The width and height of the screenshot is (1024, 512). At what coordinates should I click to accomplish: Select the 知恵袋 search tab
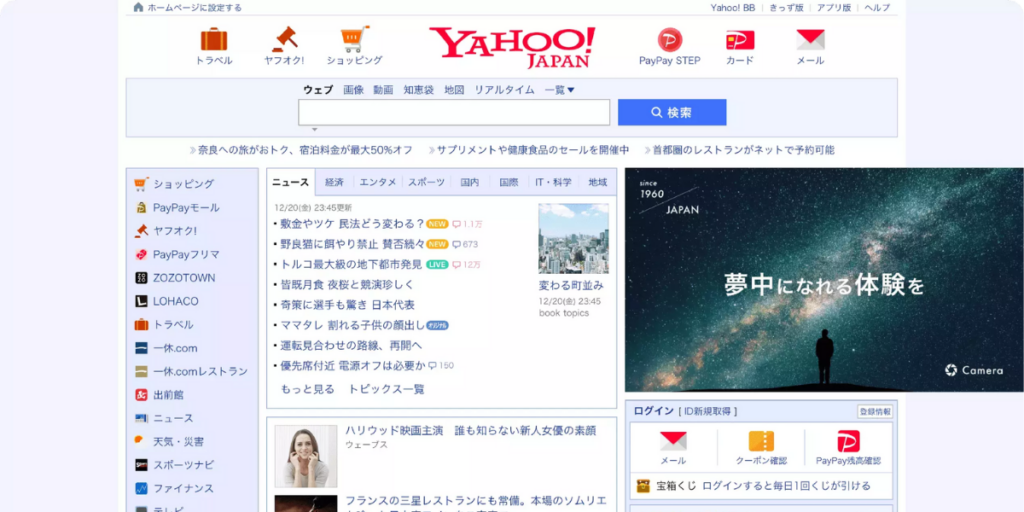419,90
